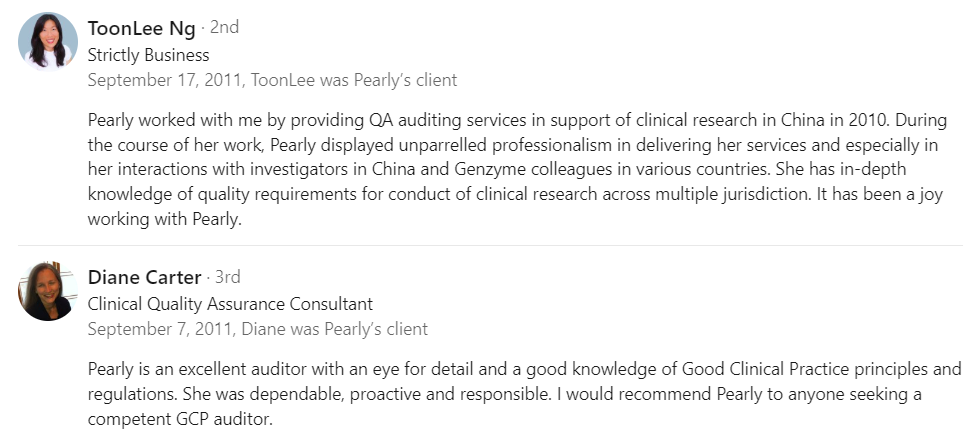Click the September 7, 2011 date line
This screenshot has width=973, height=438.
257,329
